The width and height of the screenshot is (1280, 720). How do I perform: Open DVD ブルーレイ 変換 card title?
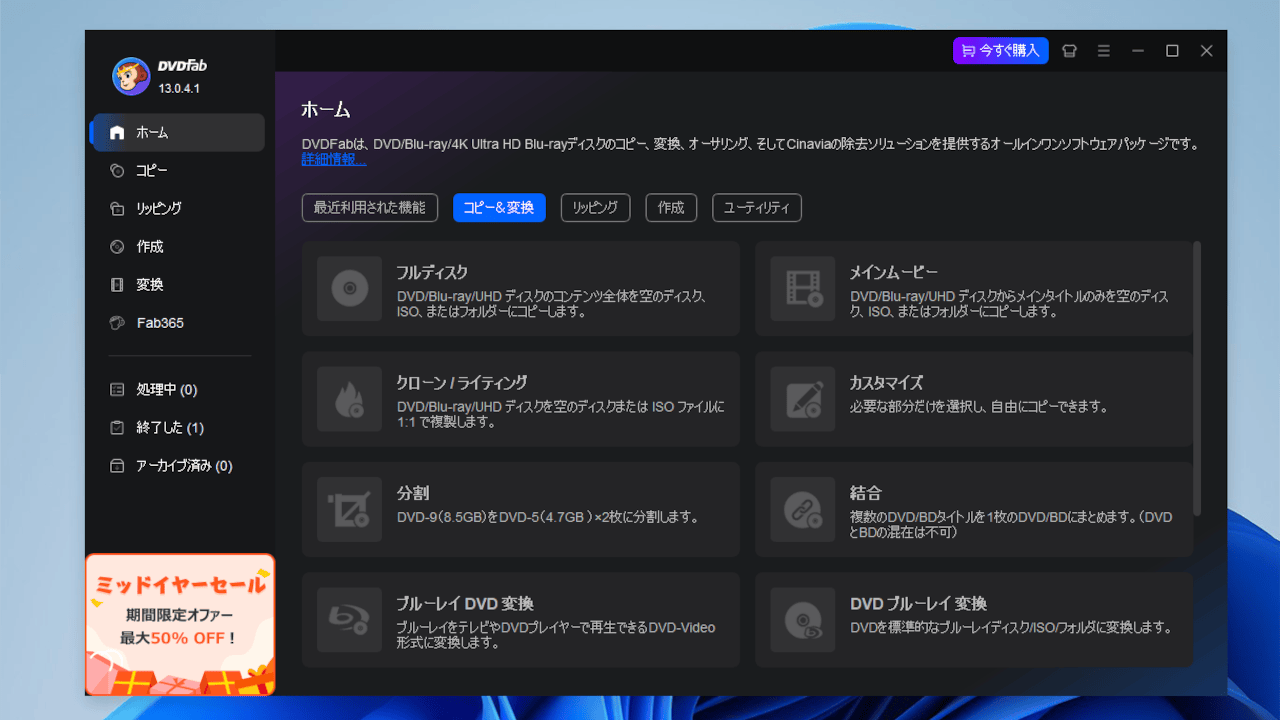tap(918, 604)
